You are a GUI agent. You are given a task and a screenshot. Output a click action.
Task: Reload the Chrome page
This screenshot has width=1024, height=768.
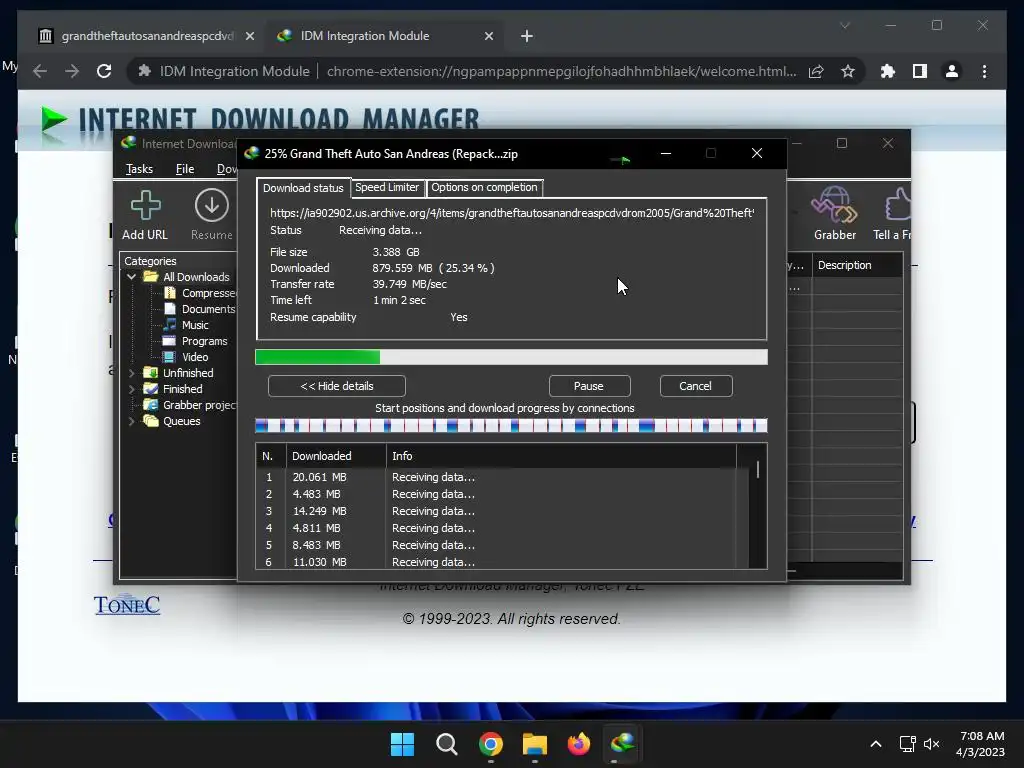click(x=104, y=71)
